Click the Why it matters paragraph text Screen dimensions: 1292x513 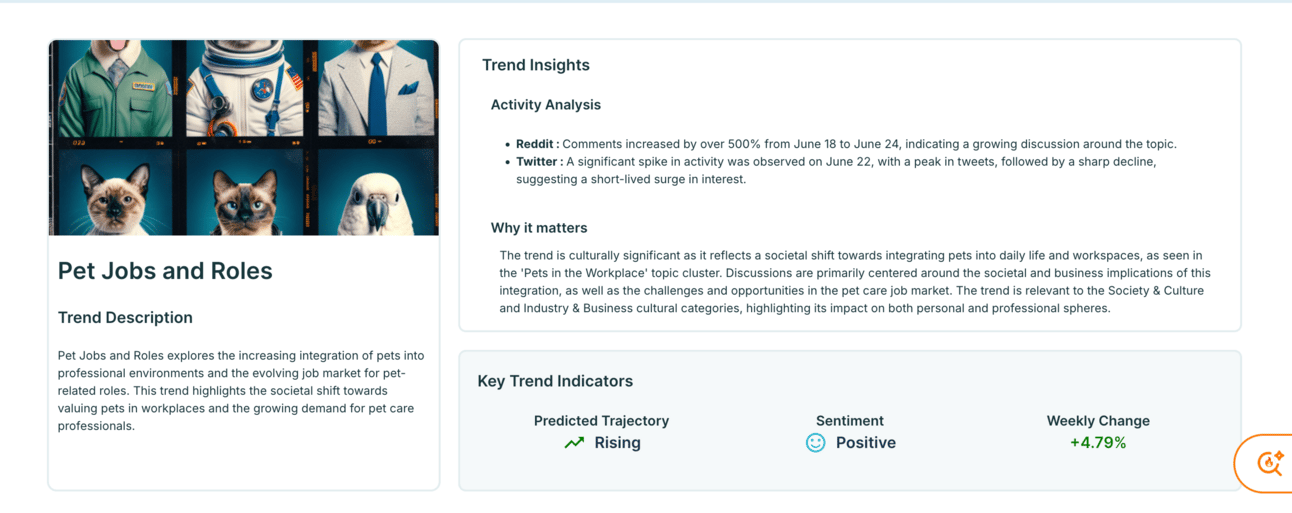(855, 282)
